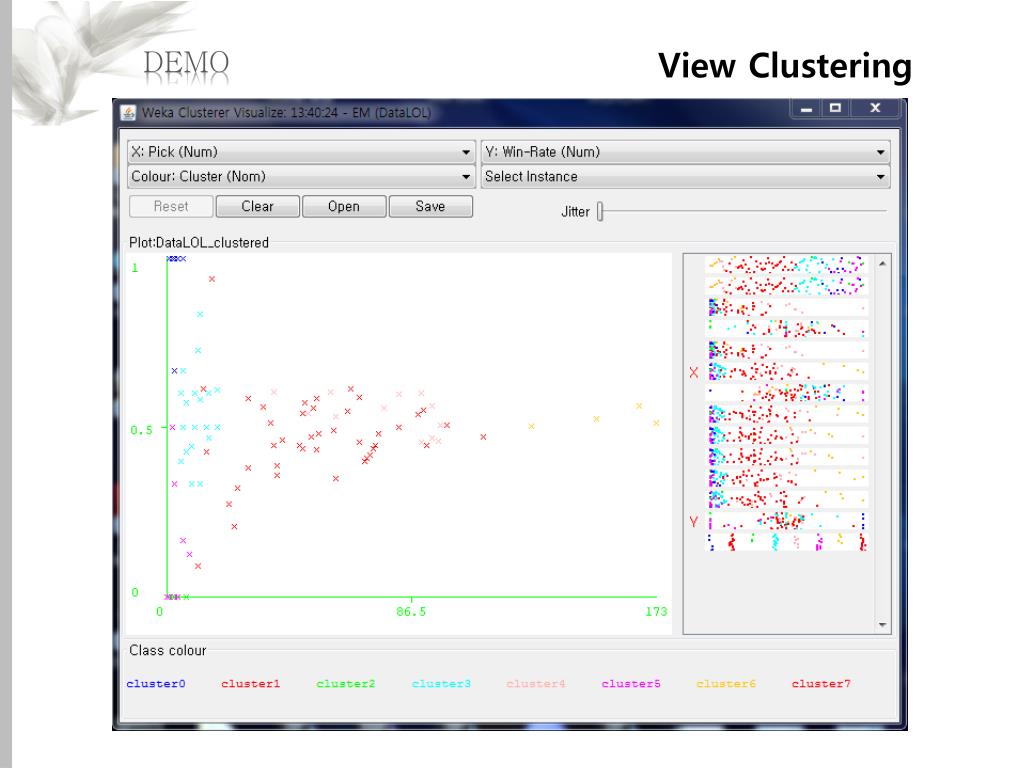Open the Y: Win-Rate (Num) axis dropdown

[685, 152]
